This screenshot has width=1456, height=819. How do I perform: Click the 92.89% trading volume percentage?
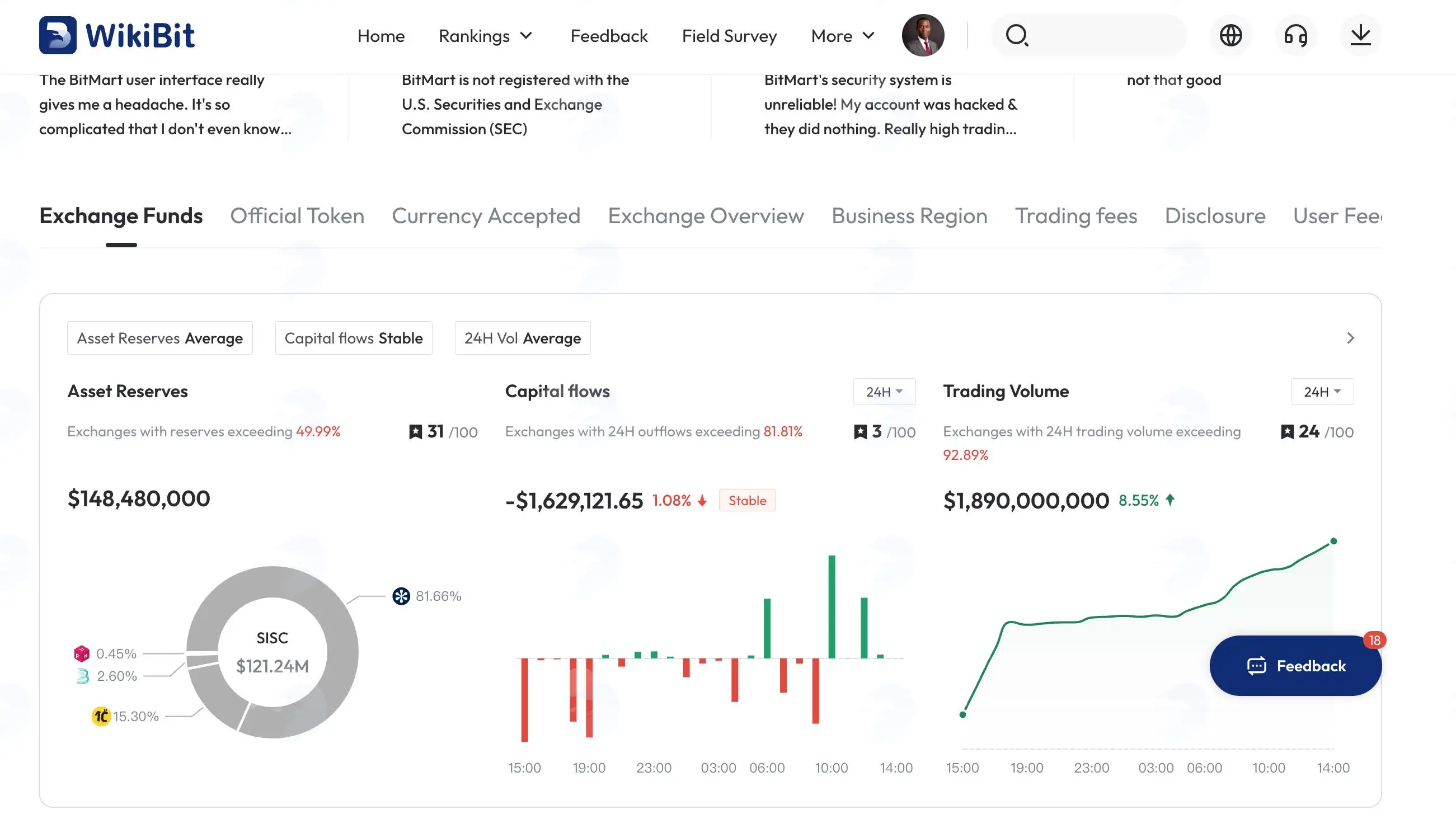coord(965,455)
